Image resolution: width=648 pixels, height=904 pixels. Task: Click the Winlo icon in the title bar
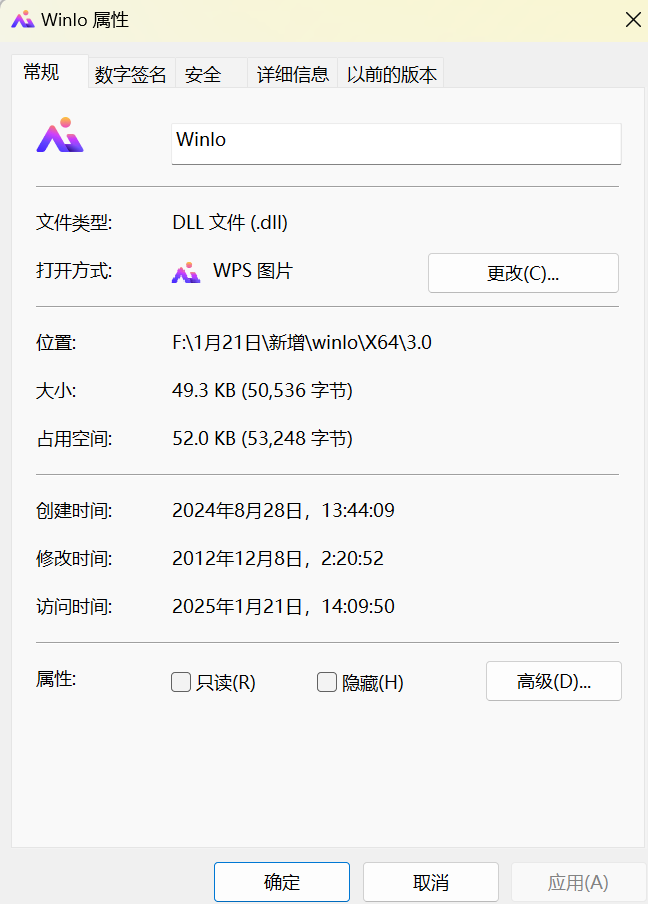[x=23, y=20]
